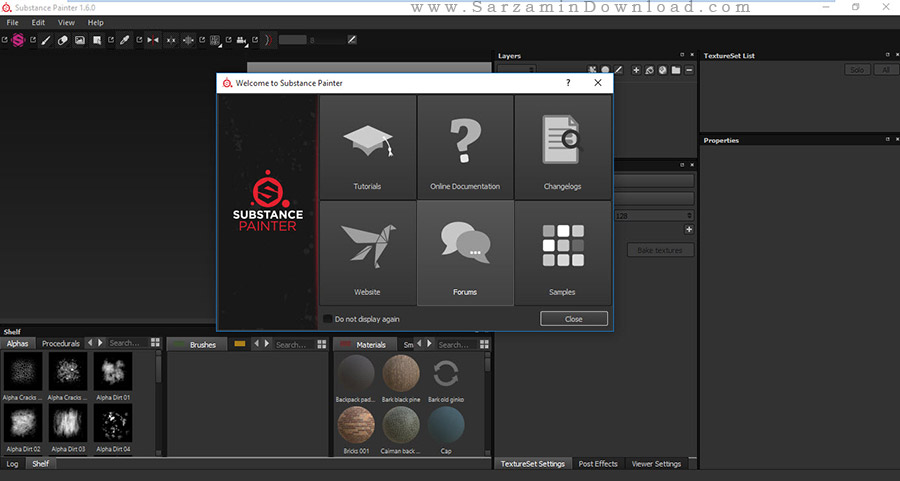Viewport: 900px width, 481px height.
Task: Open the Edit menu
Action: pos(38,22)
